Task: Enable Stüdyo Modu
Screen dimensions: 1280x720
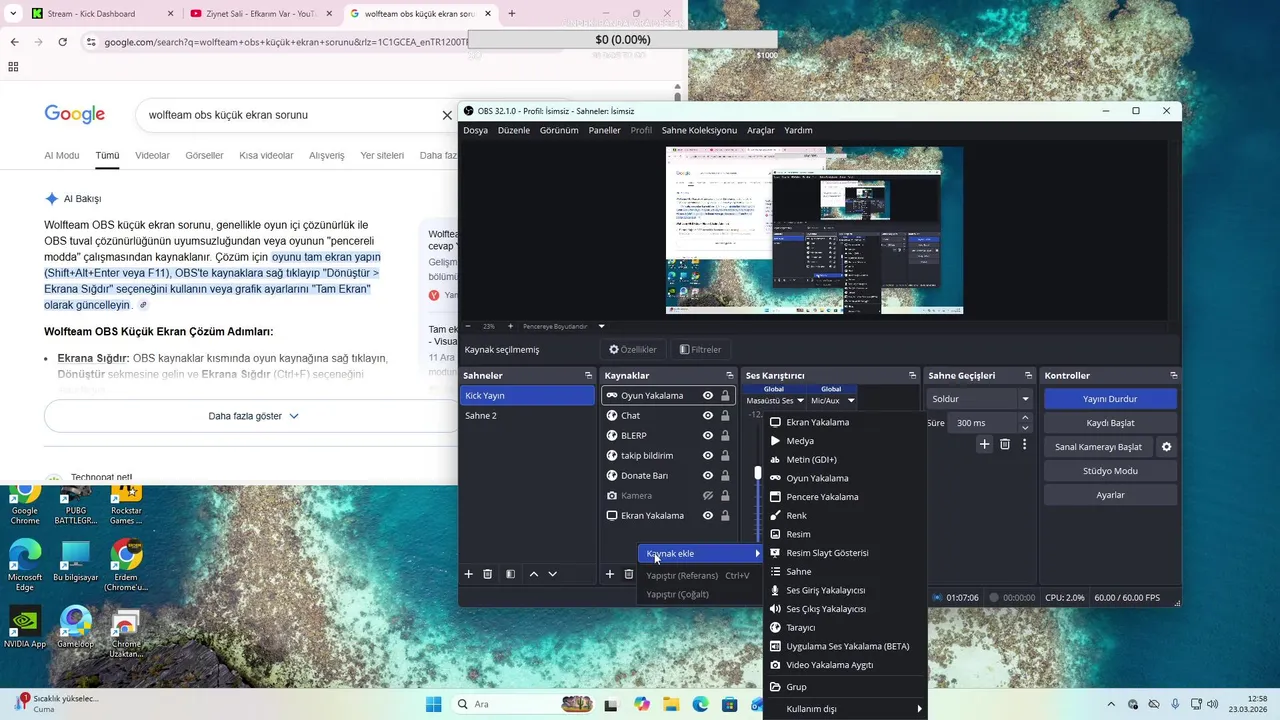Action: coord(1110,471)
